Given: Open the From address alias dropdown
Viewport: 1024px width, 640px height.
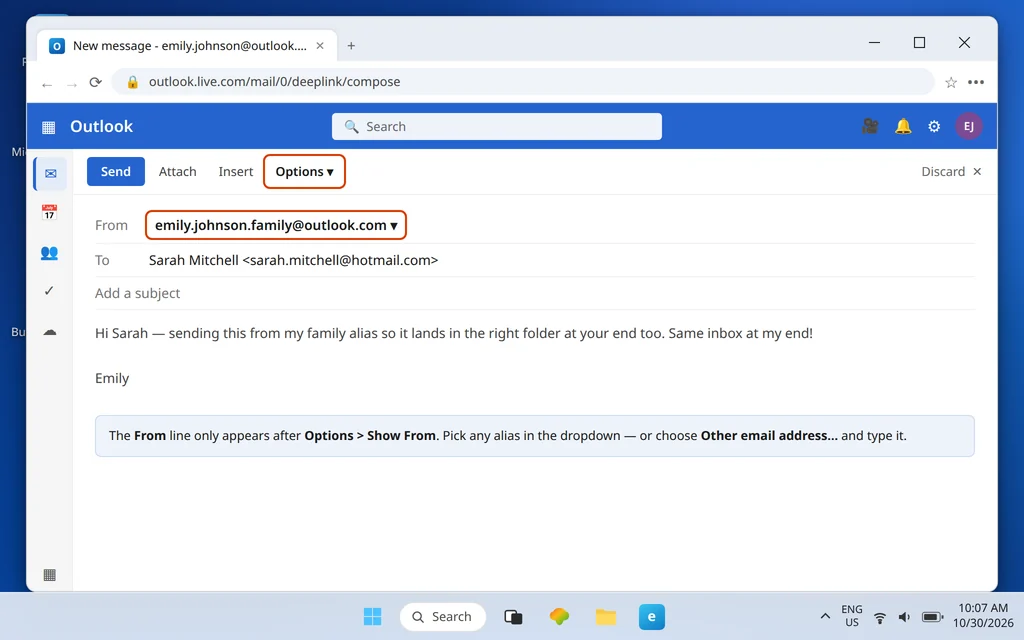Looking at the screenshot, I should click(276, 225).
